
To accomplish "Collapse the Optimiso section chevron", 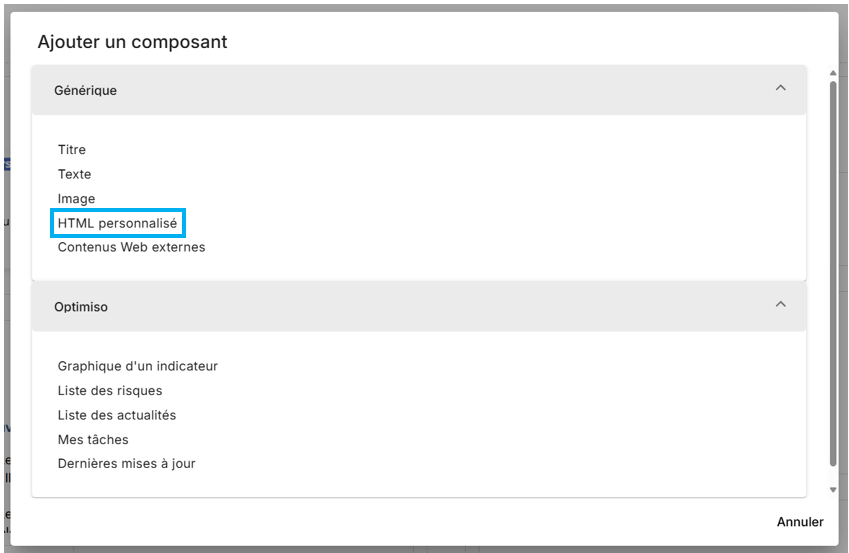I will tap(781, 305).
